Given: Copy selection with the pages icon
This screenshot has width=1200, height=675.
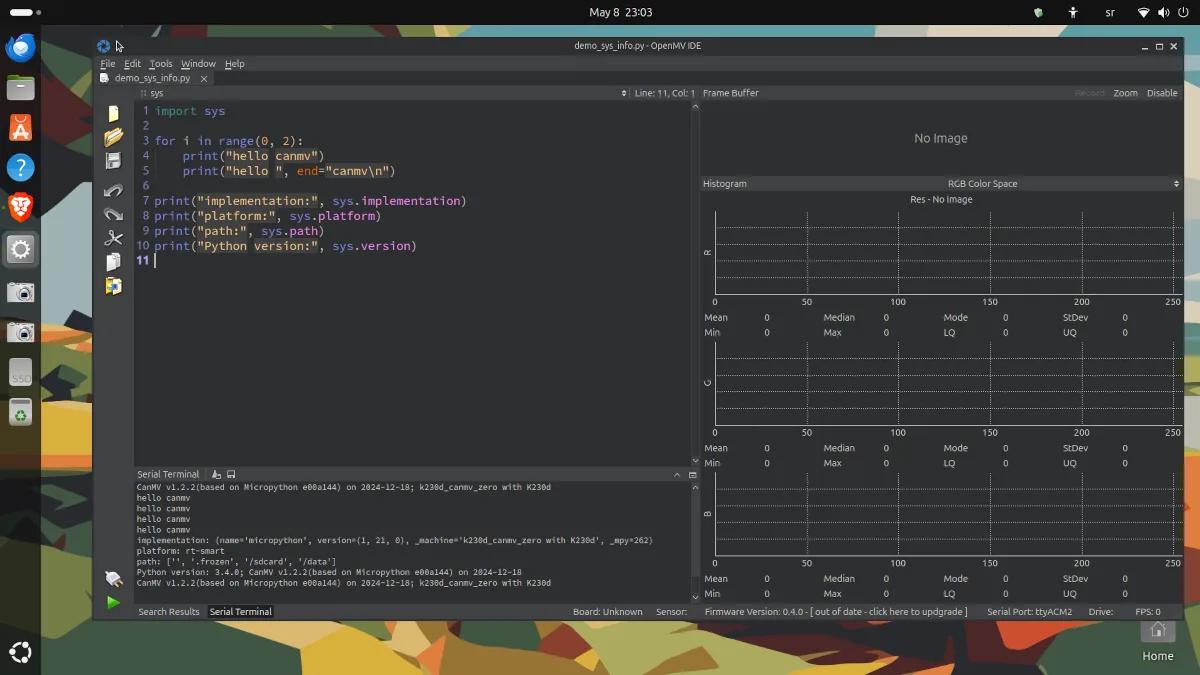Looking at the screenshot, I should (114, 262).
